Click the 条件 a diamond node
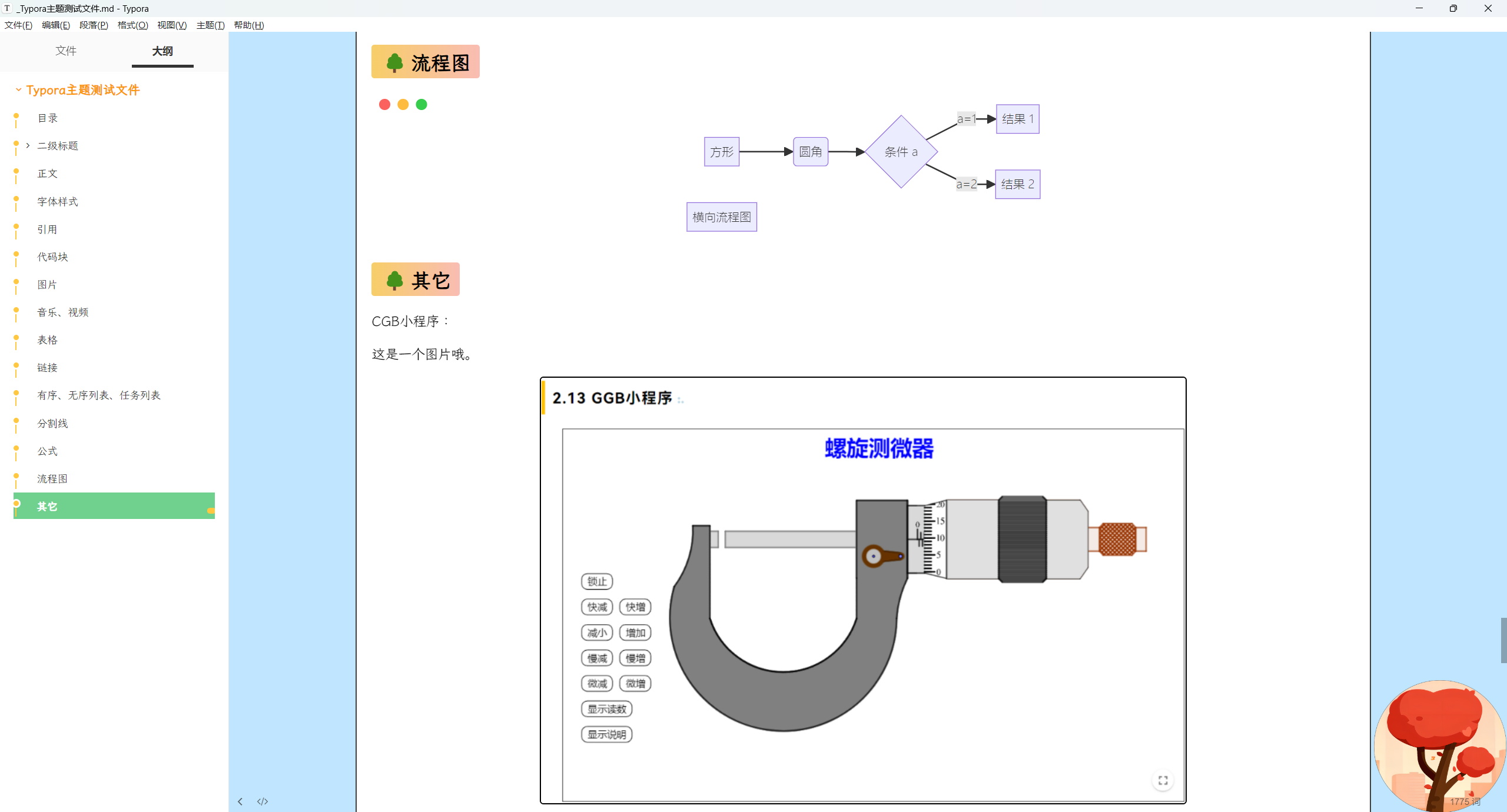The image size is (1507, 812). click(x=901, y=152)
